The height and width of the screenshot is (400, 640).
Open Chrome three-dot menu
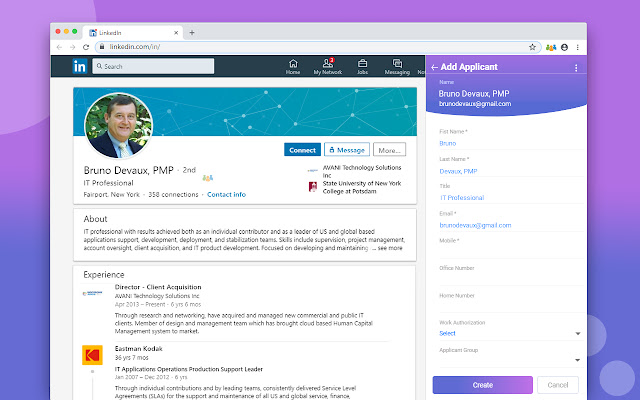coord(578,47)
